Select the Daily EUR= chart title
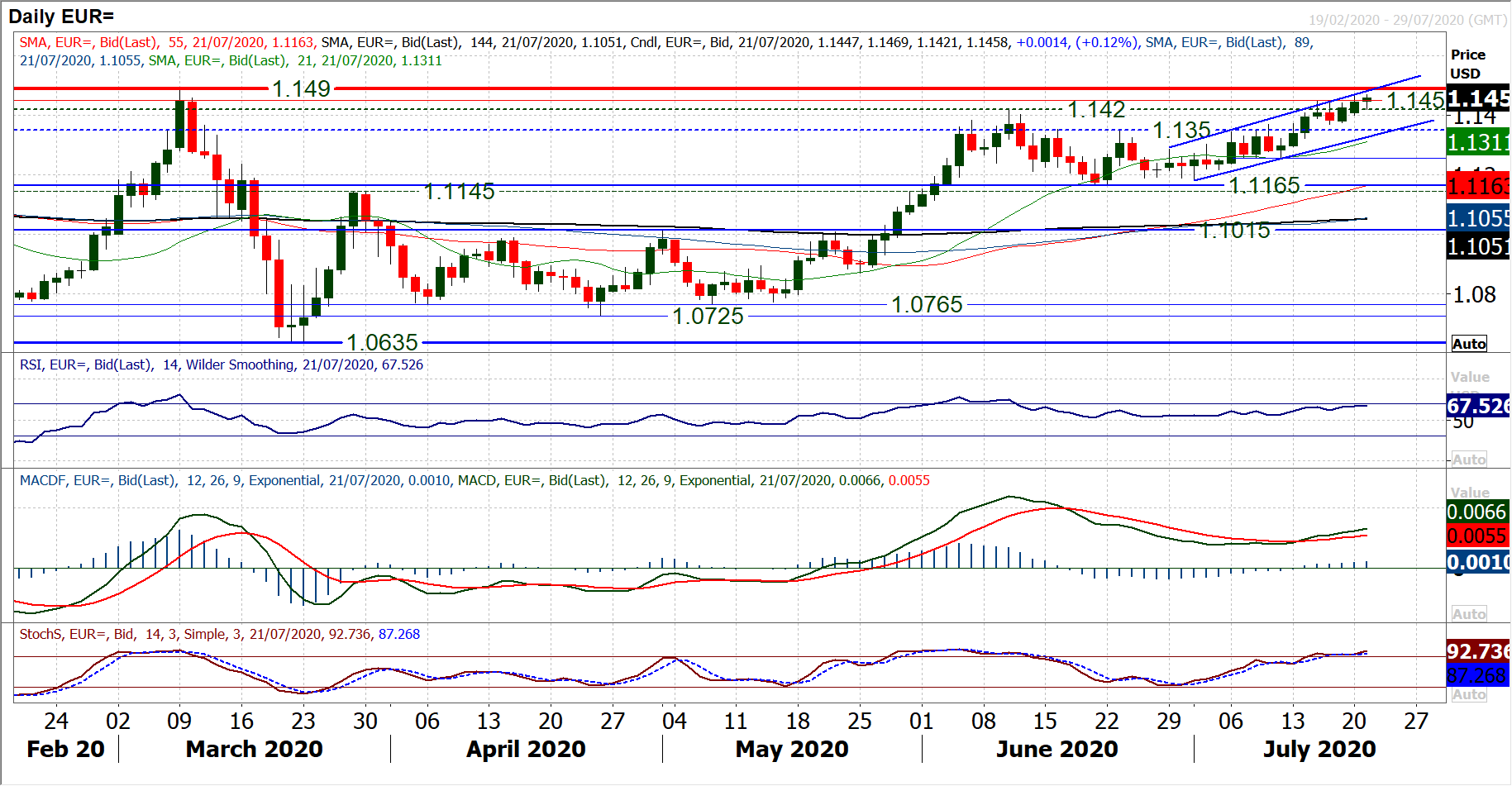 (61, 17)
